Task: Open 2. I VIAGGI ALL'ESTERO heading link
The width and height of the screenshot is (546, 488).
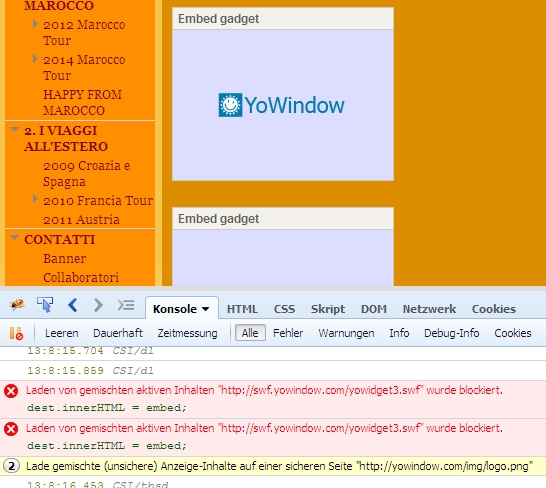Action: (66, 138)
